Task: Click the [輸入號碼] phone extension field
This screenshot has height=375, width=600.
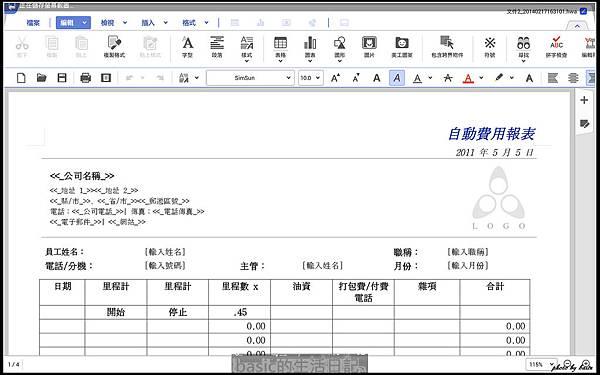Action: click(x=165, y=266)
